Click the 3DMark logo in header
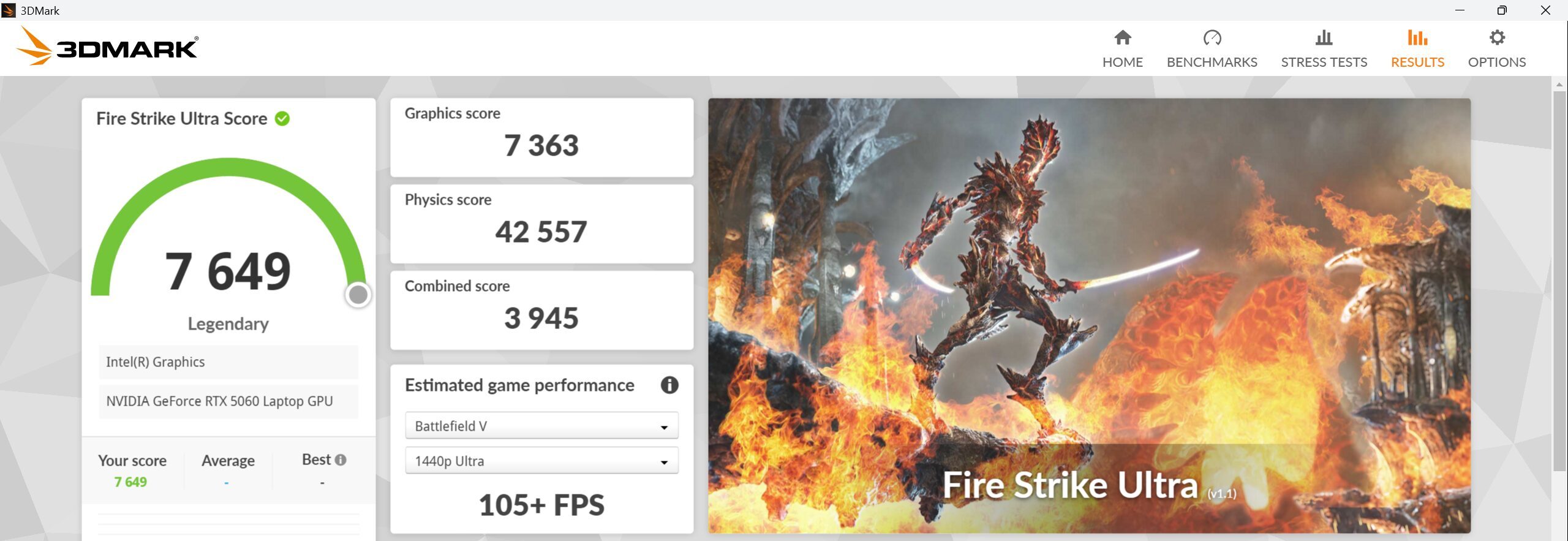The height and width of the screenshot is (541, 1568). pos(108,47)
